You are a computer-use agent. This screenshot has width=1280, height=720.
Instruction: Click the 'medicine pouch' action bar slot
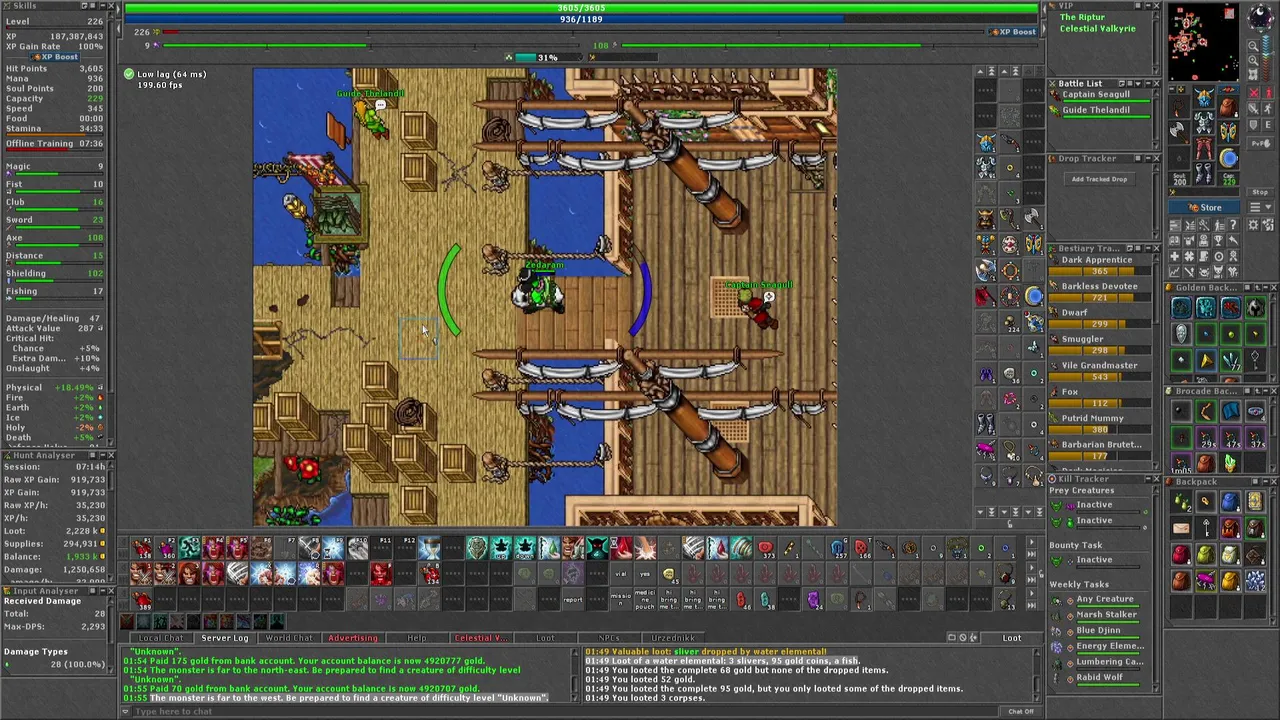644,599
